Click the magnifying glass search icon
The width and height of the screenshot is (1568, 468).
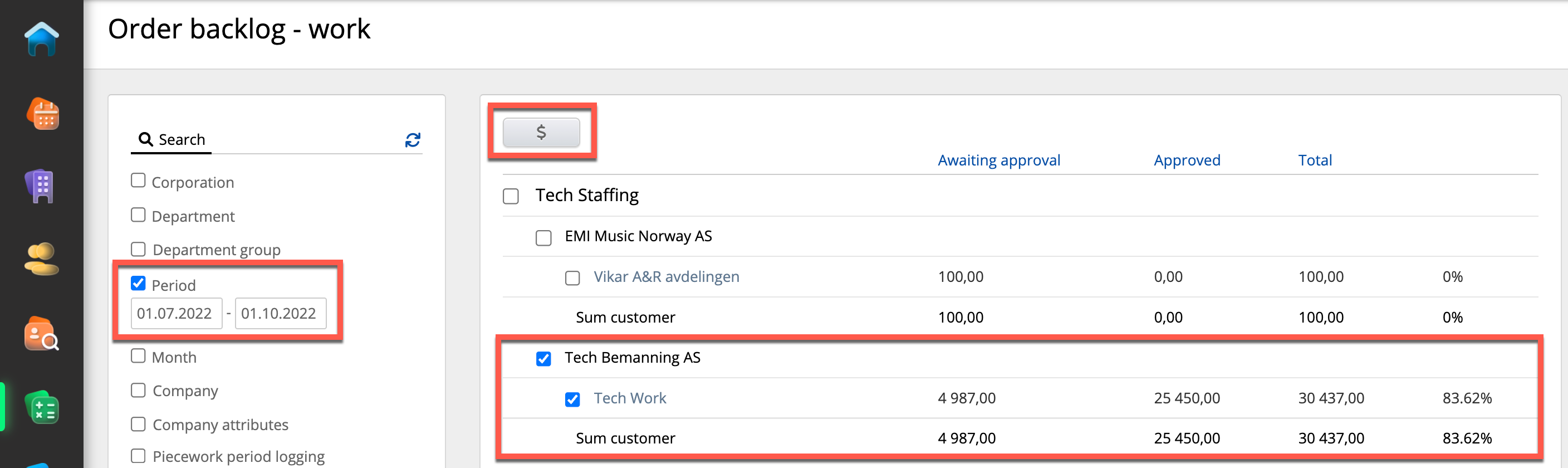(145, 139)
